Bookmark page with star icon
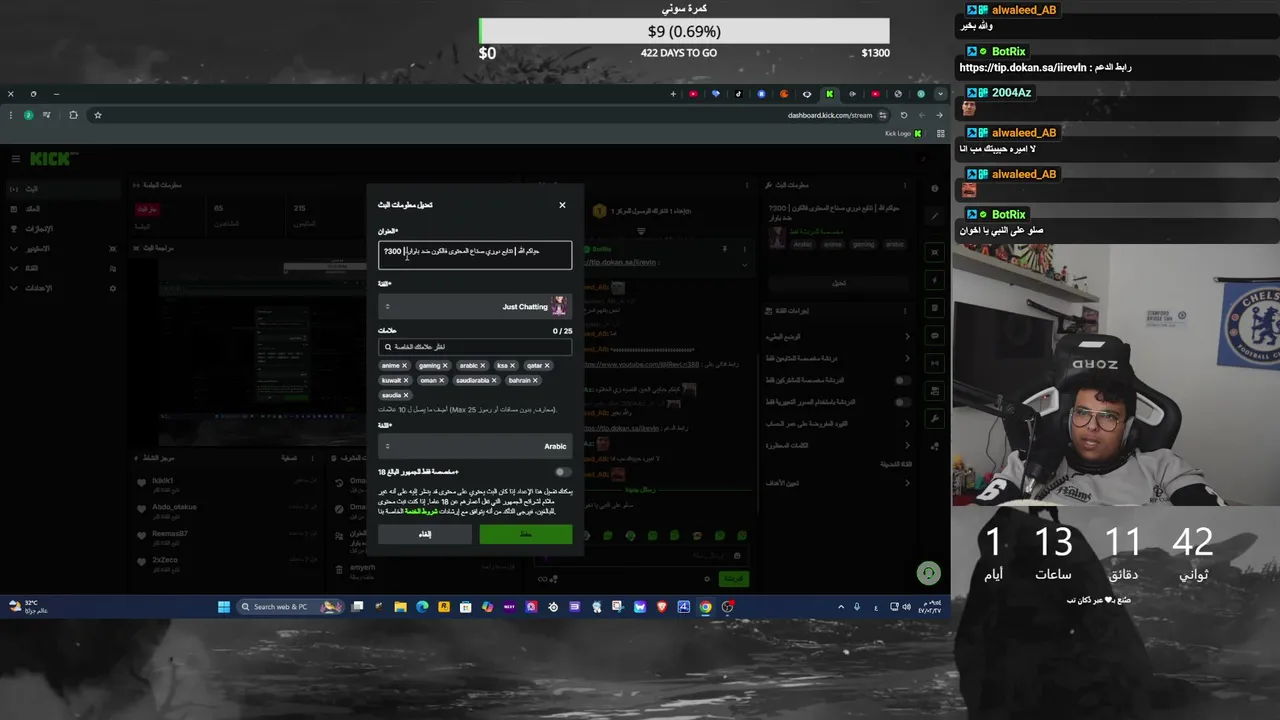The image size is (1280, 720). point(98,115)
